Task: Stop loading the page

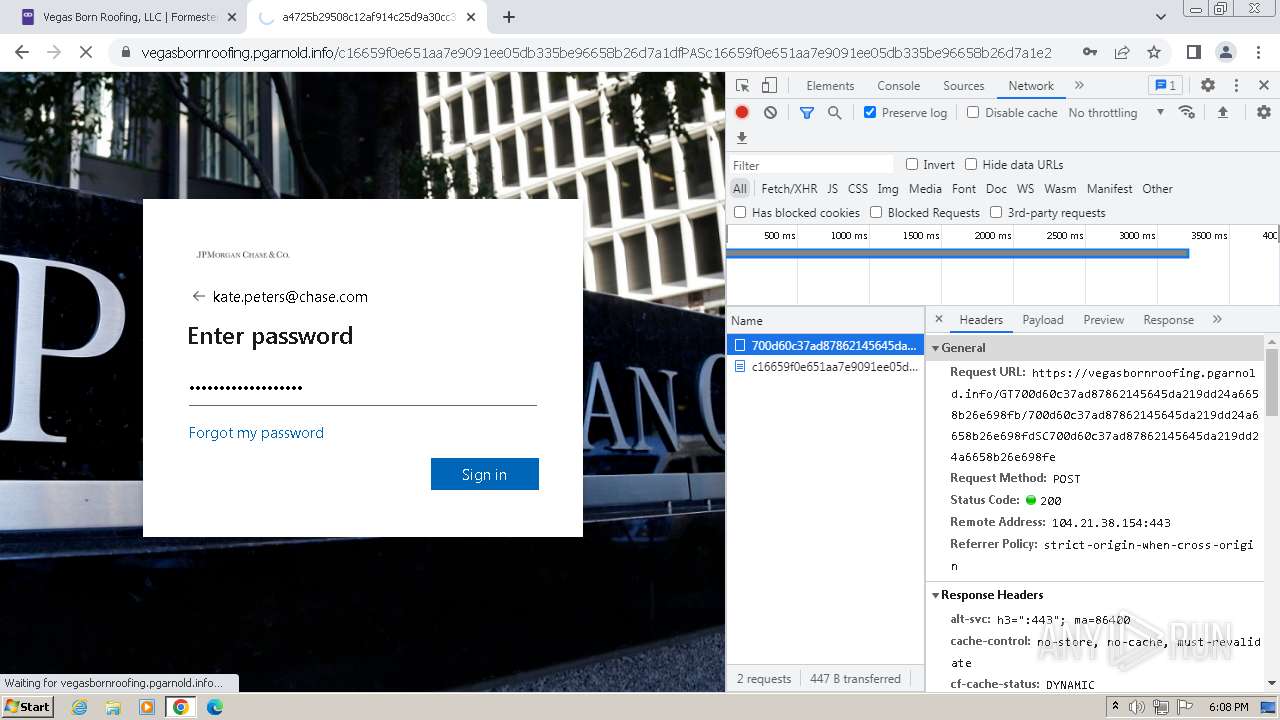Action: coord(86,52)
